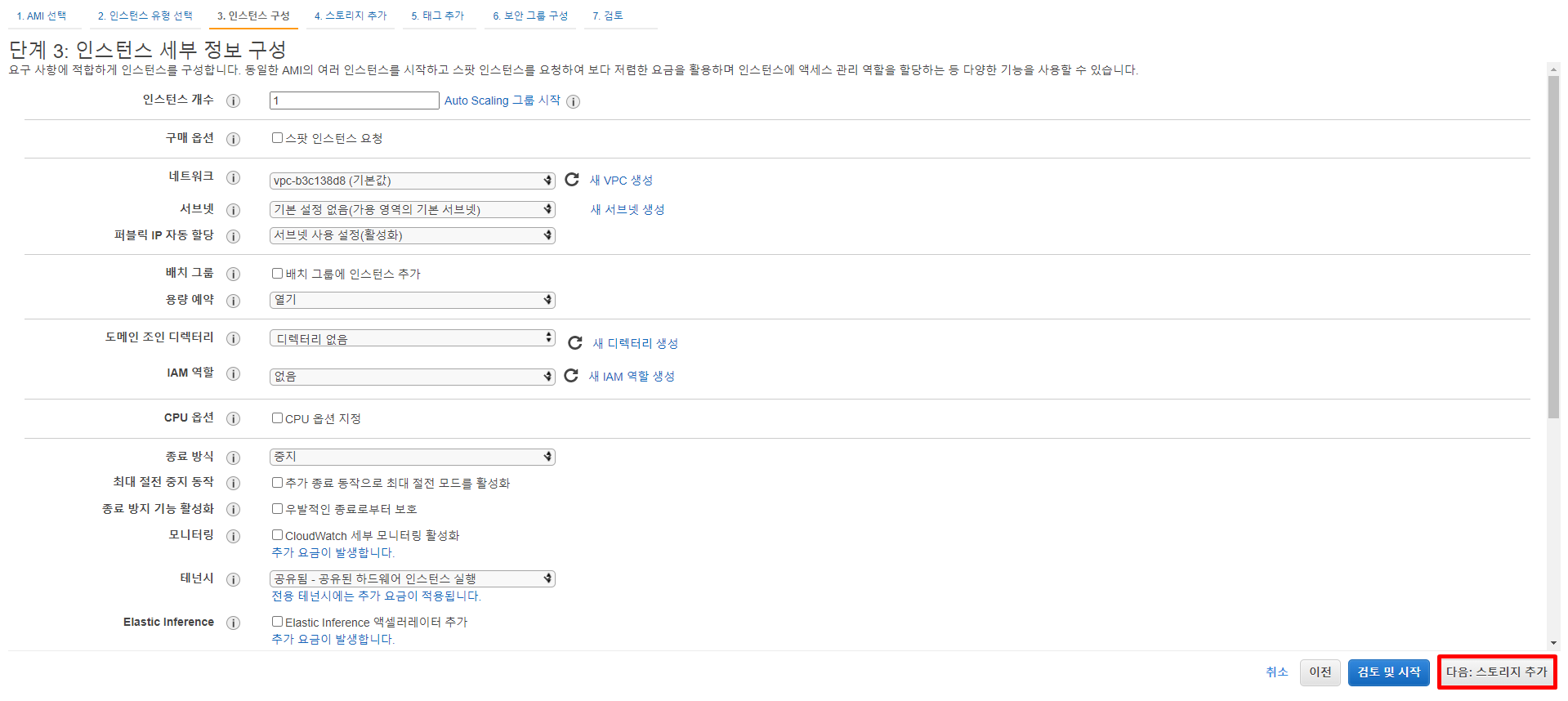Check Elastic Inference 액셀러레이터 추가
The width and height of the screenshot is (1568, 701).
277,622
